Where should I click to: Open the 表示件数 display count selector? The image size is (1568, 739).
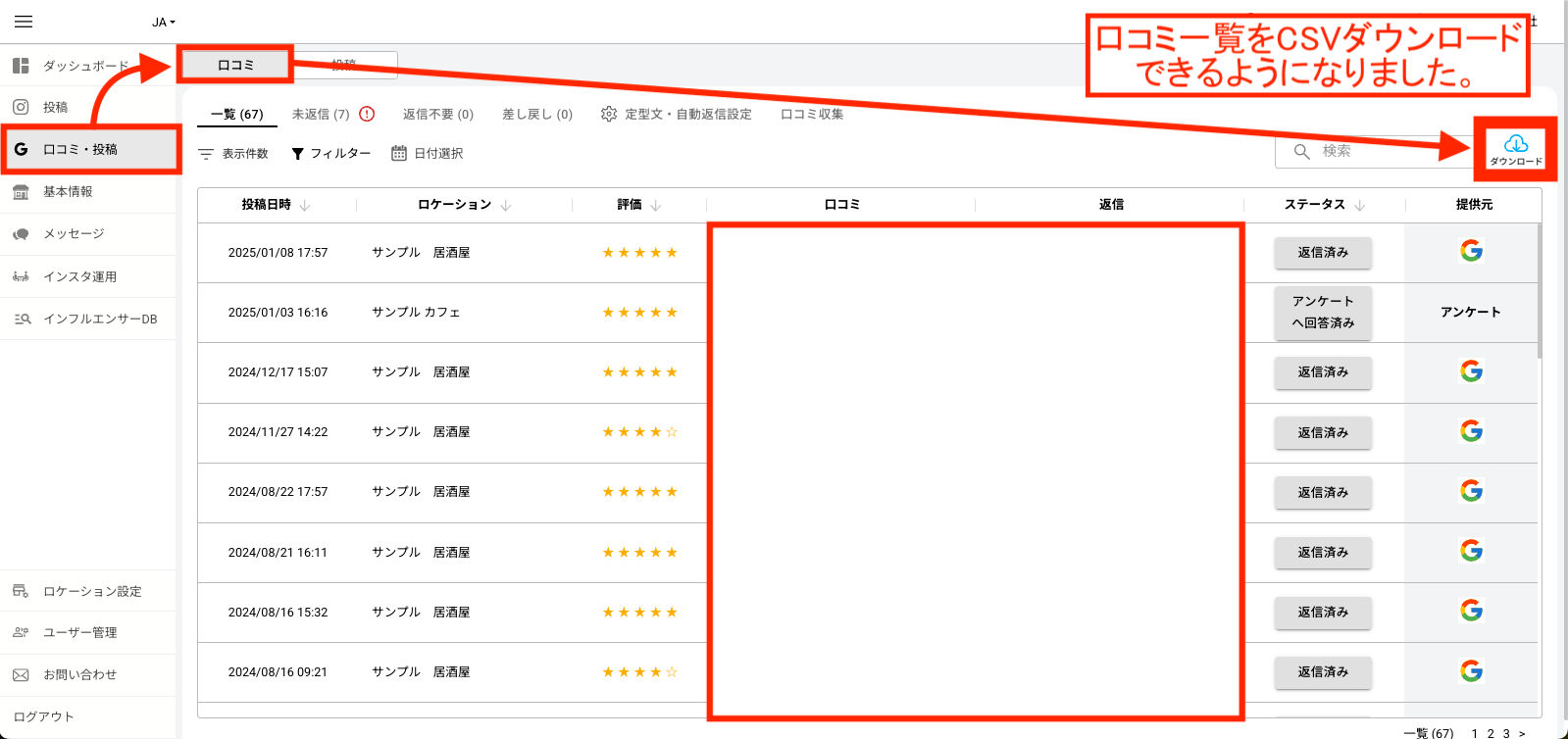(x=233, y=154)
